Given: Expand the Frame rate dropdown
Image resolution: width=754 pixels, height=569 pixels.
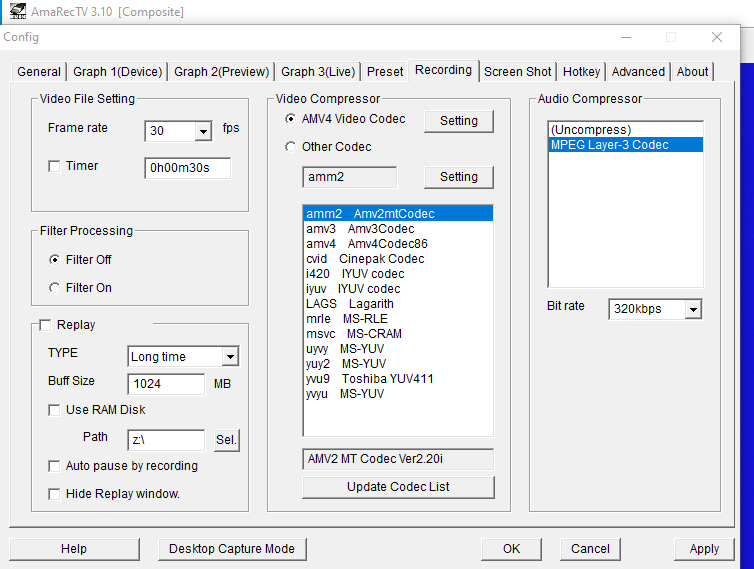Looking at the screenshot, I should pos(203,131).
